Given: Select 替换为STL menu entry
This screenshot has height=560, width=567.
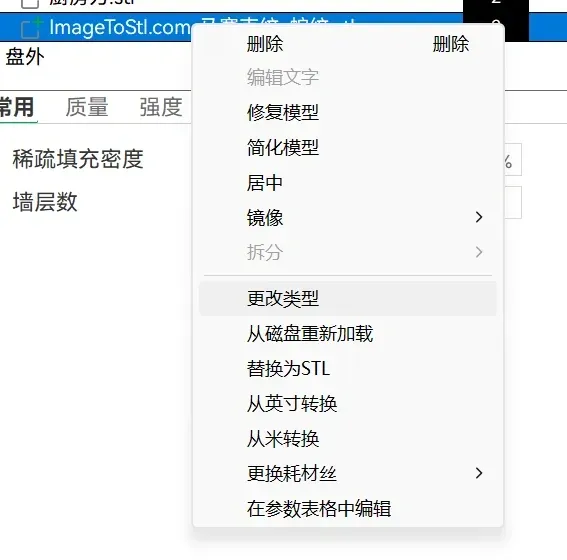Looking at the screenshot, I should tap(348, 368).
